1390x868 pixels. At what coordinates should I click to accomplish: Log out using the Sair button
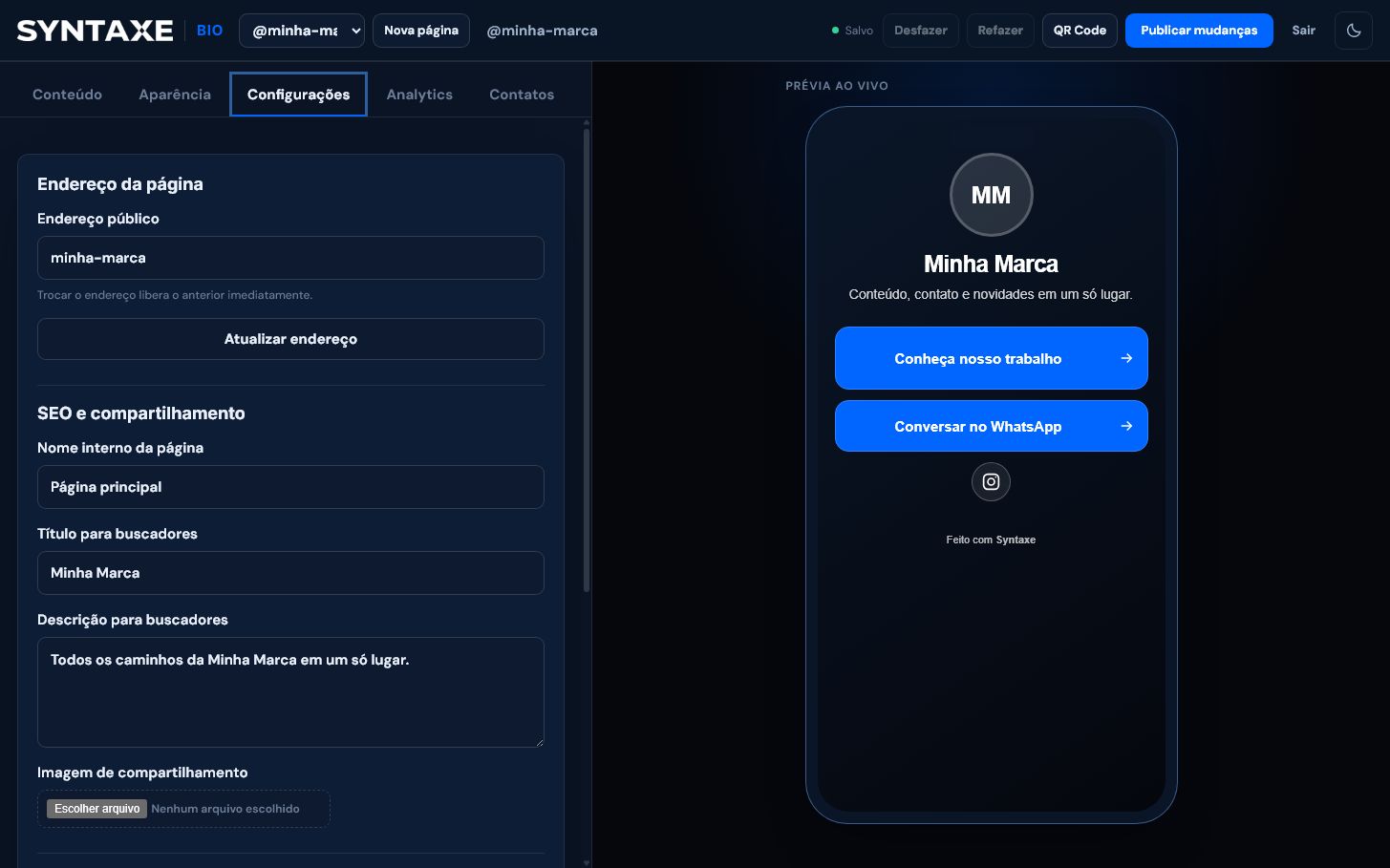pos(1303,31)
